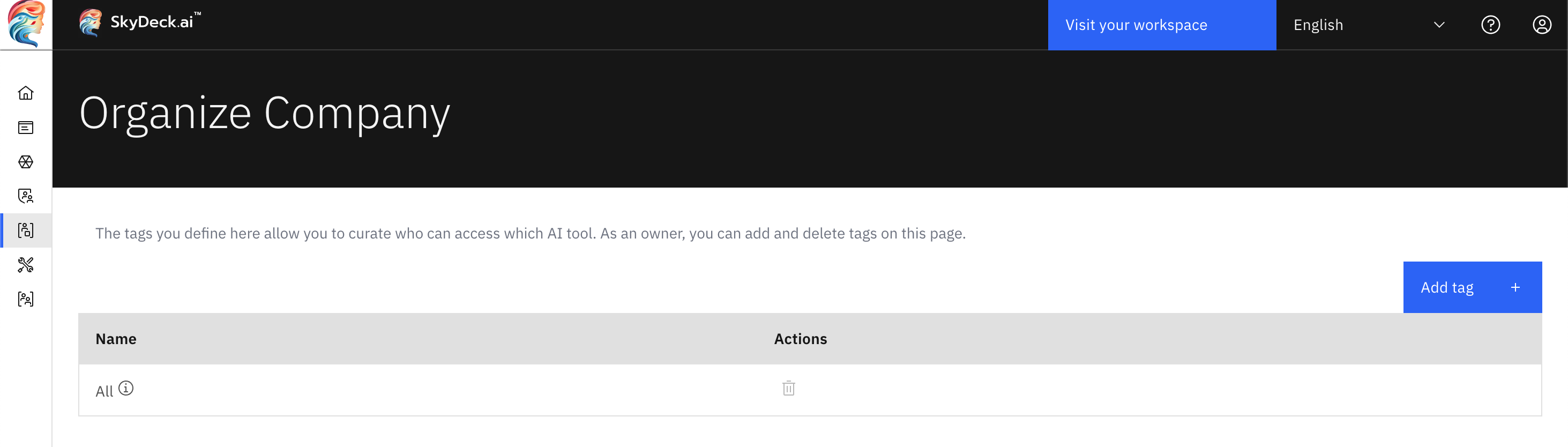
Task: Click the chevron arrow of language selector
Action: click(1439, 25)
